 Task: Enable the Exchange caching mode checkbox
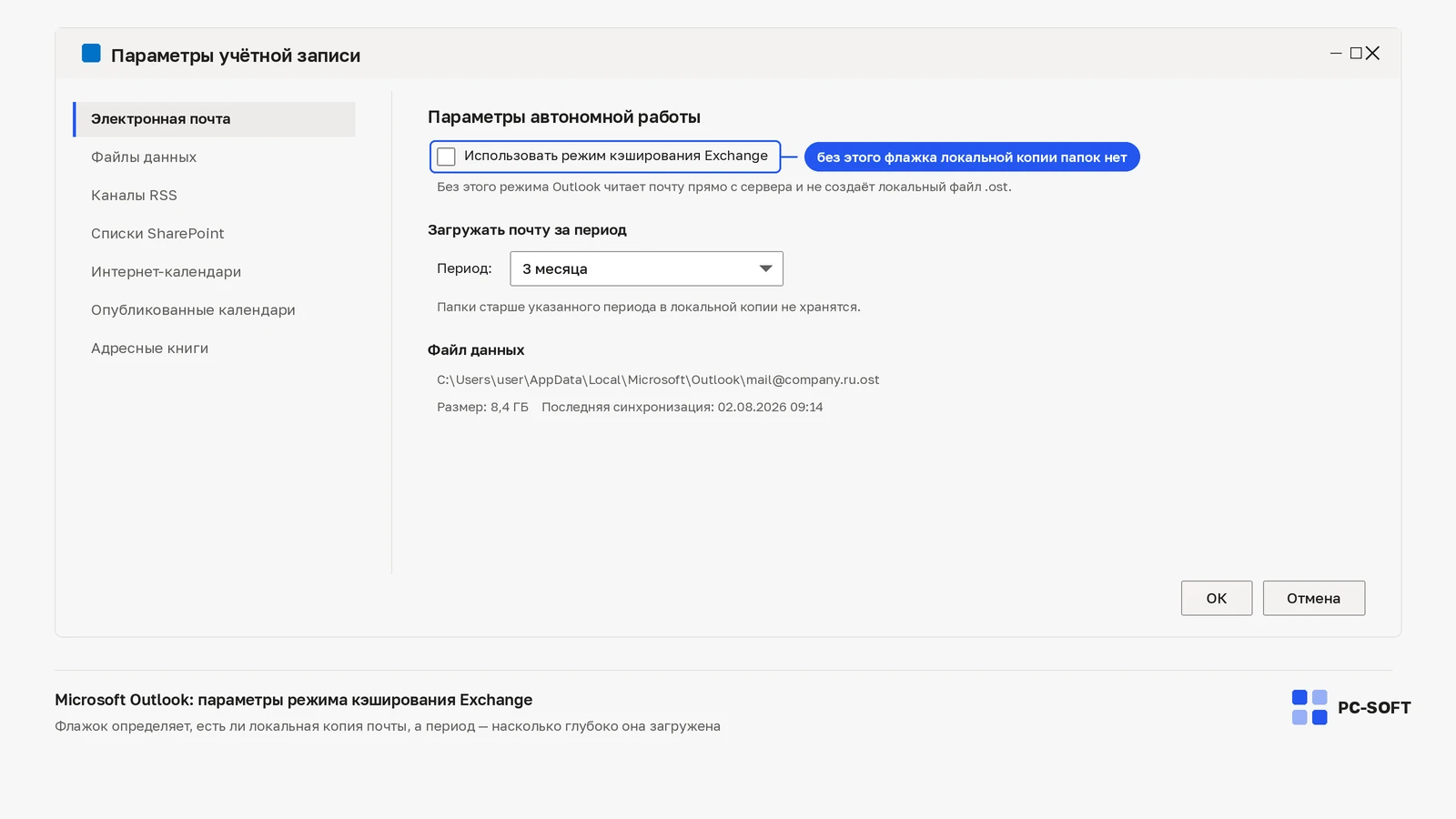(446, 157)
